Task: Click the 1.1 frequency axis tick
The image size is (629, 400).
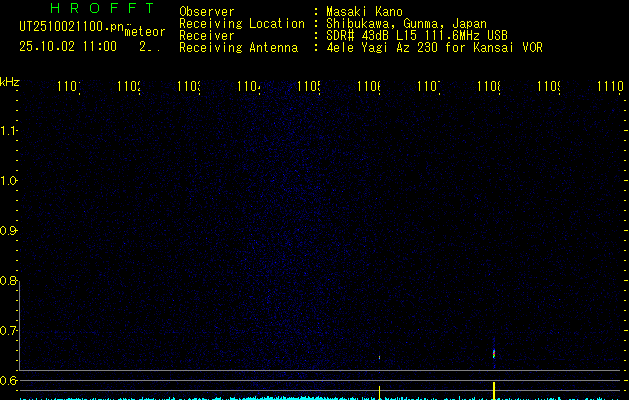Action: (9, 131)
